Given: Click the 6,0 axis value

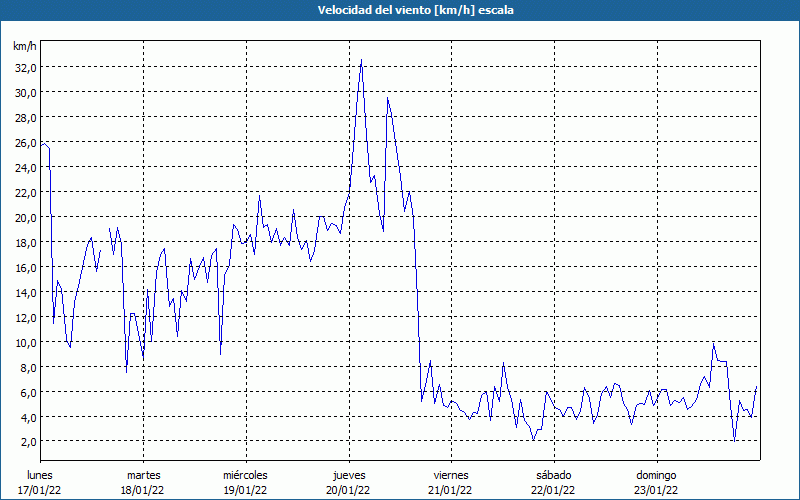Looking at the screenshot, I should tap(29, 392).
